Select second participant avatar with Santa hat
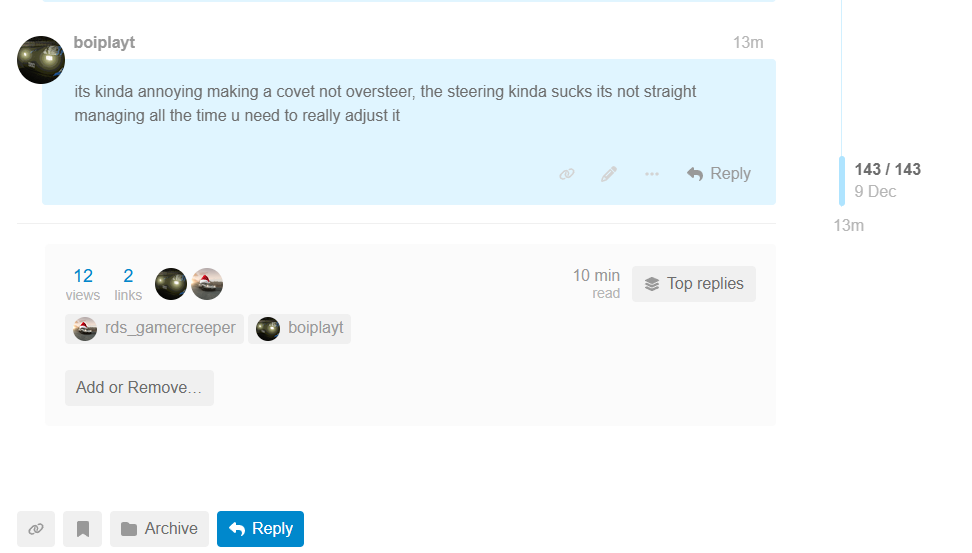 [x=207, y=284]
